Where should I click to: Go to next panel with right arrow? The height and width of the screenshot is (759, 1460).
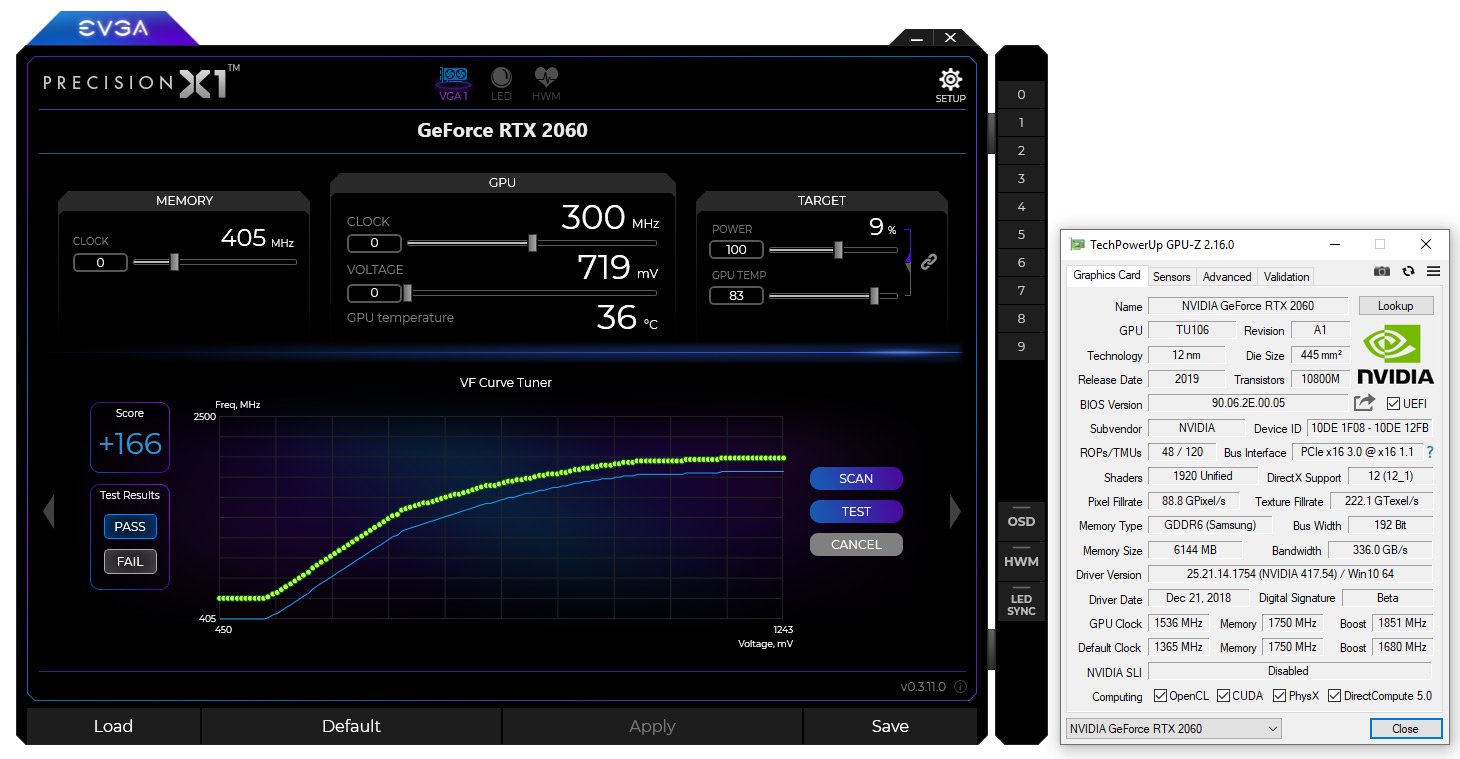coord(955,512)
